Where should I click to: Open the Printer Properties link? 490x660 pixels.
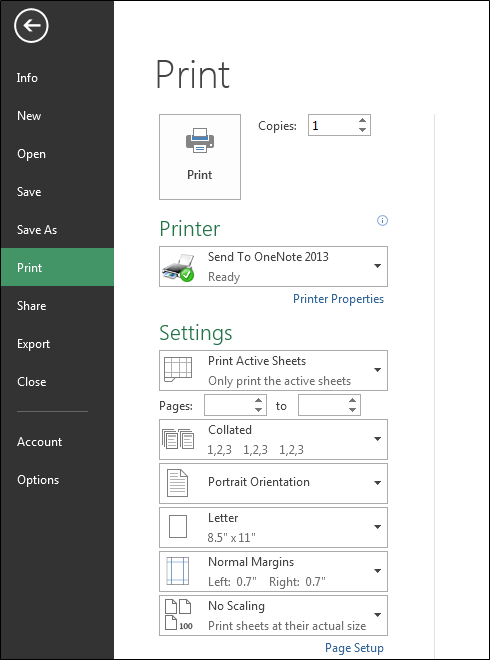click(338, 299)
